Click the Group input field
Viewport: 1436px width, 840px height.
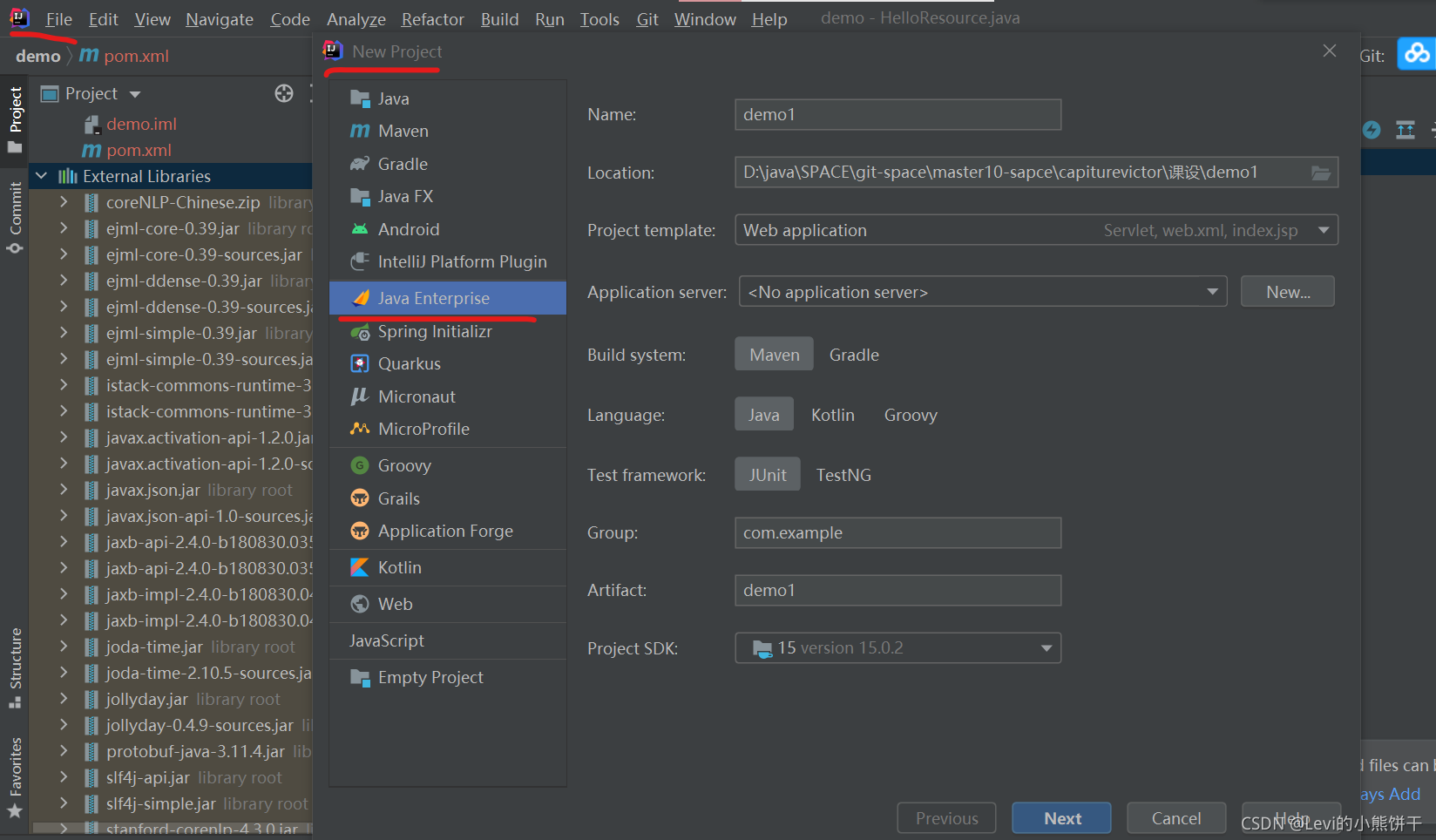coord(898,532)
